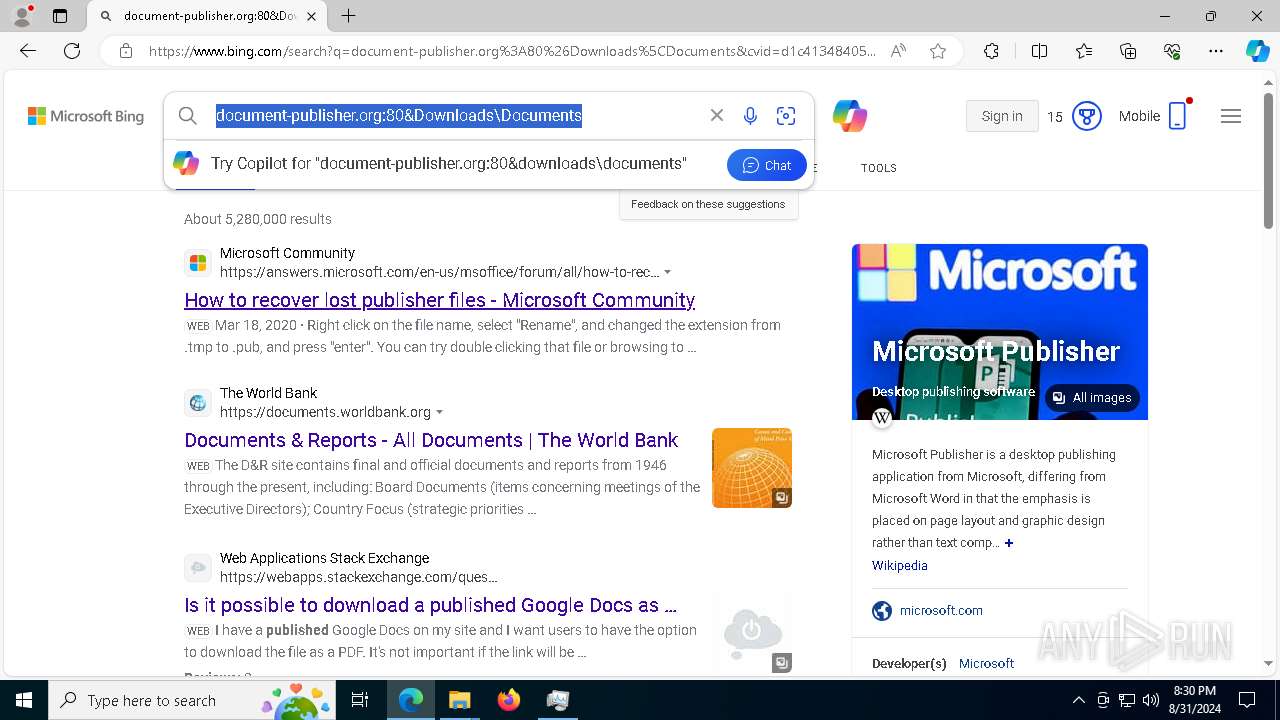This screenshot has height=720, width=1280.
Task: Click the Sign in button
Action: pyautogui.click(x=1002, y=116)
